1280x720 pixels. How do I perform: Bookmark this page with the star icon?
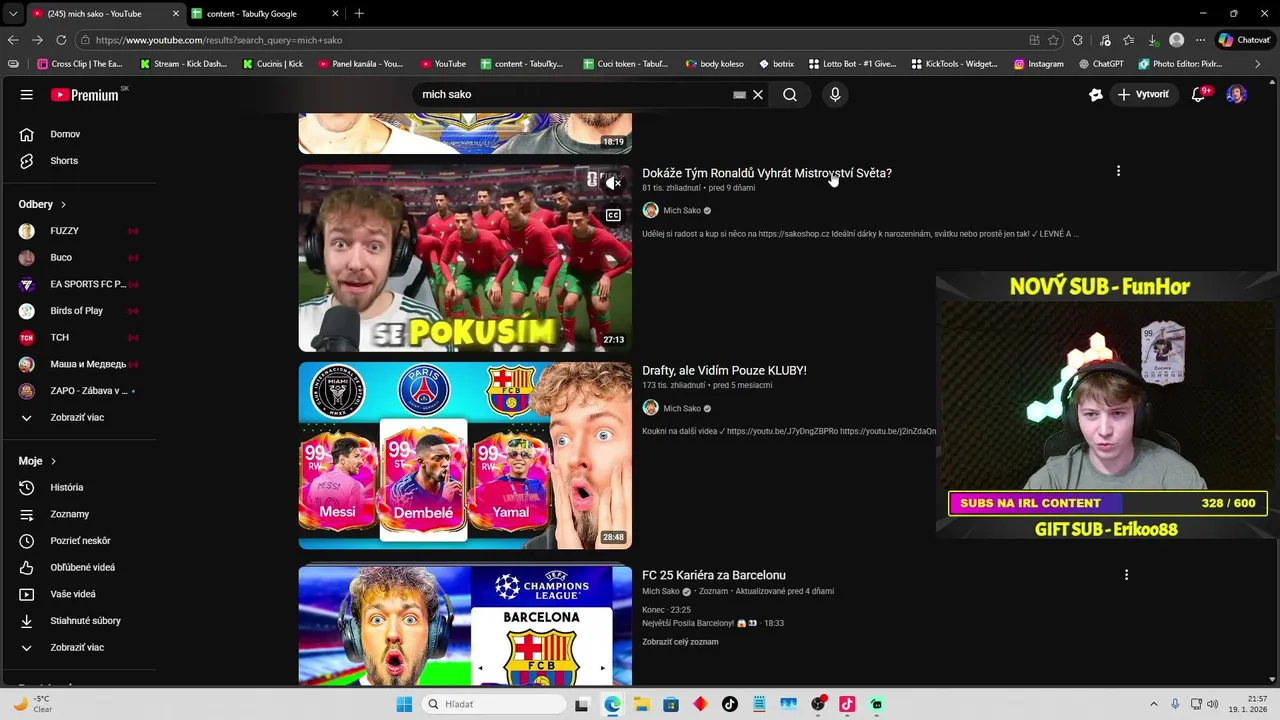(1053, 40)
